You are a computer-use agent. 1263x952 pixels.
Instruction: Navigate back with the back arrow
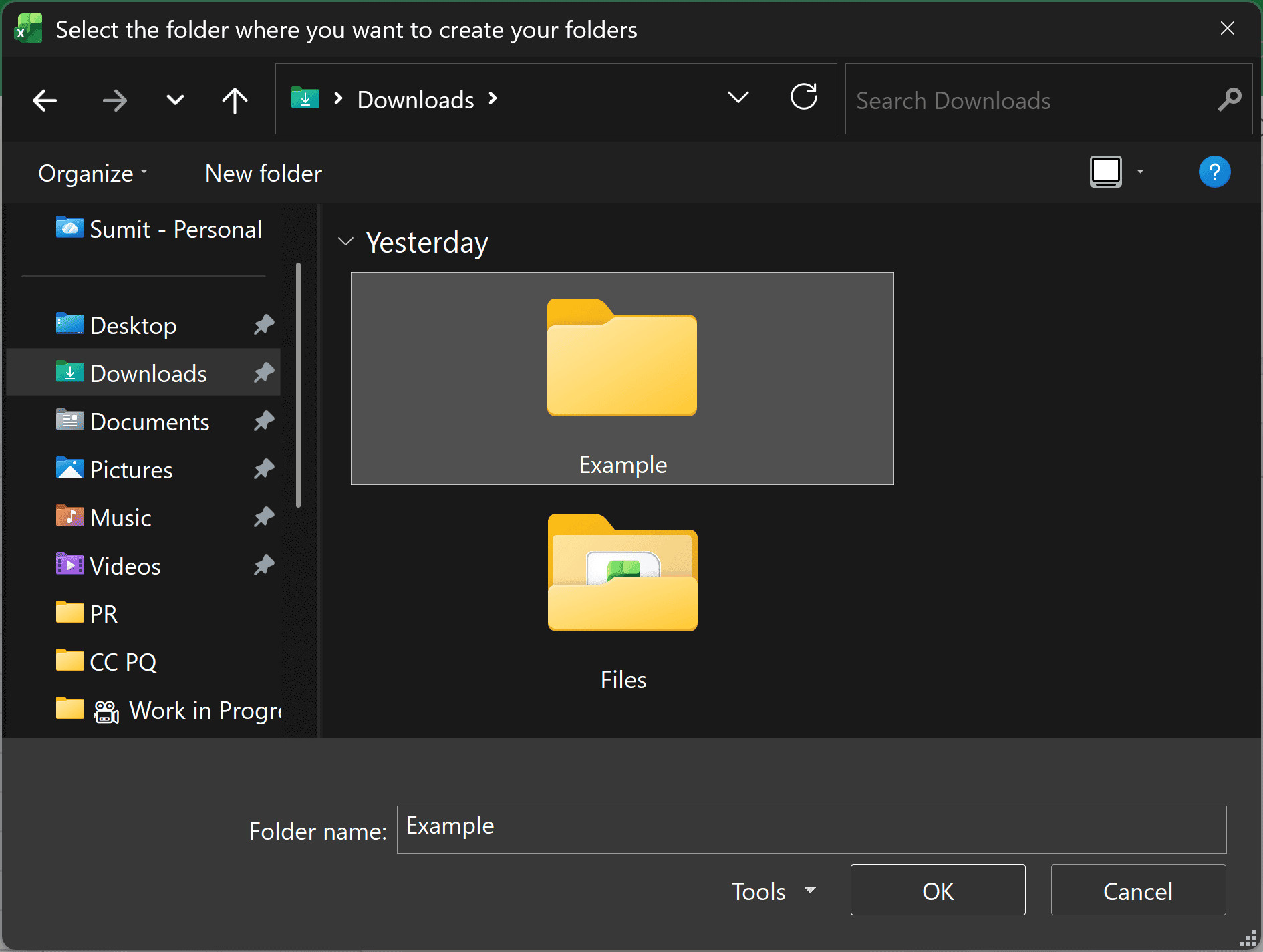tap(43, 100)
